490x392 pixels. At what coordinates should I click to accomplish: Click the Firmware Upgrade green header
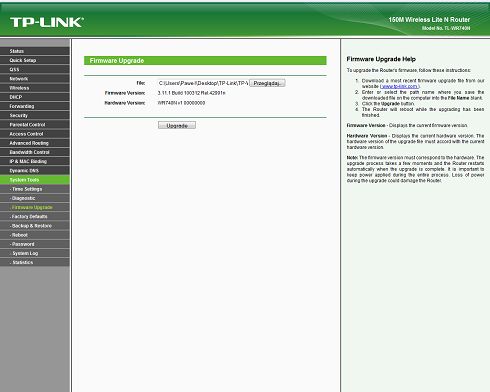tap(205, 61)
